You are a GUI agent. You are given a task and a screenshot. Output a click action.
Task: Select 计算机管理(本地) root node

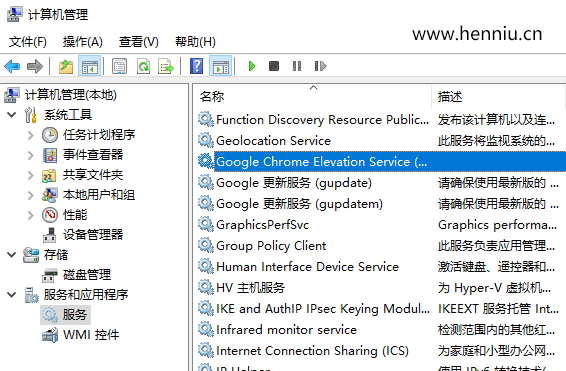pos(71,95)
